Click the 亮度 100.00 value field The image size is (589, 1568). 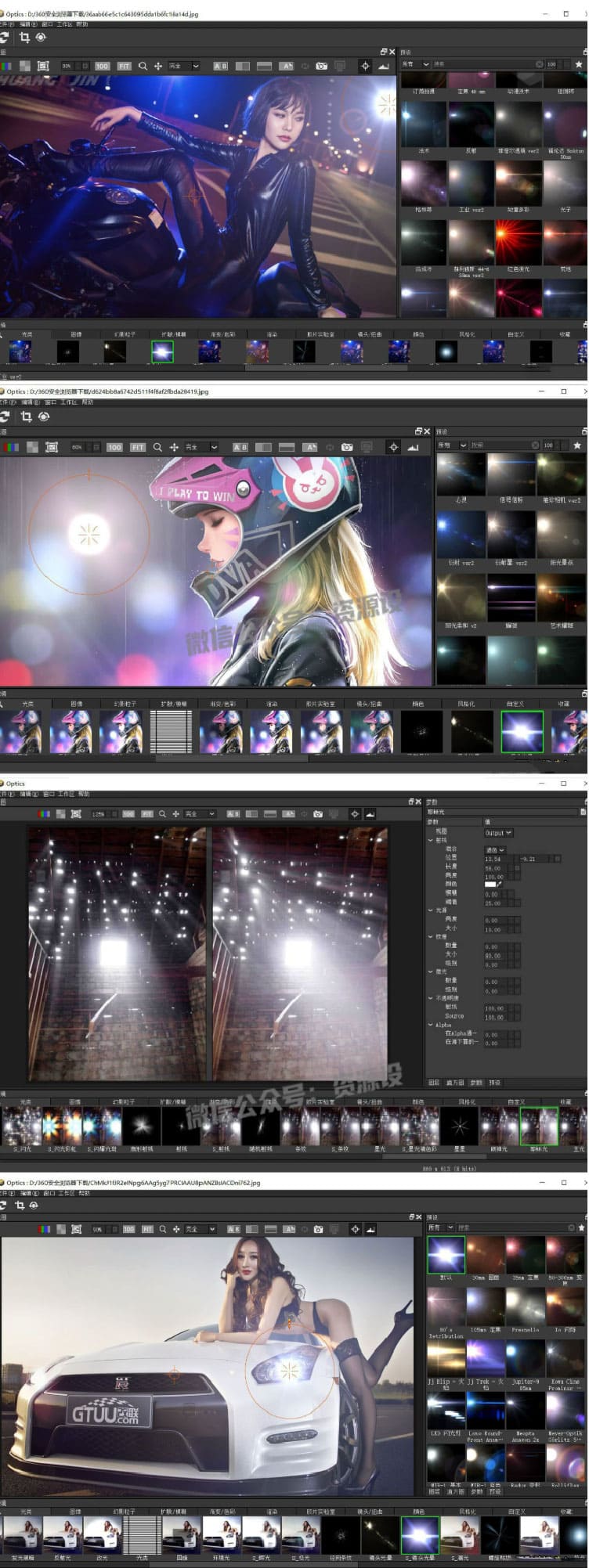pyautogui.click(x=495, y=876)
